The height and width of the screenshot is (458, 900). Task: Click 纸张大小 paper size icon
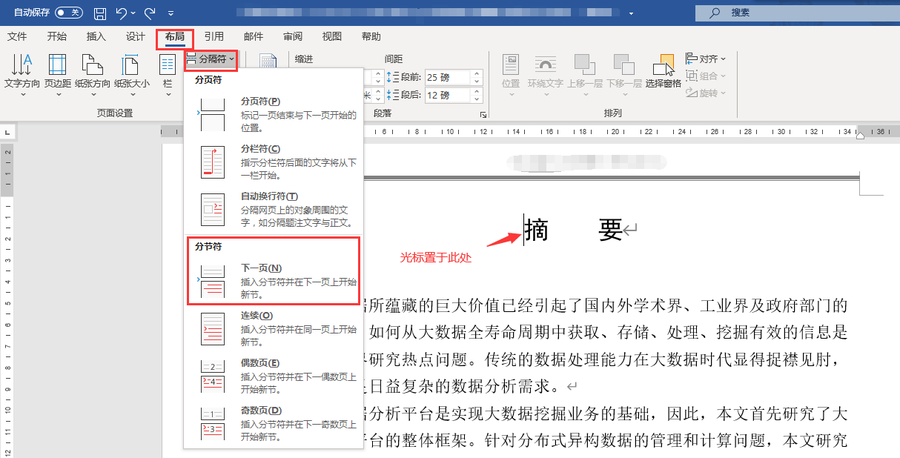pos(132,72)
